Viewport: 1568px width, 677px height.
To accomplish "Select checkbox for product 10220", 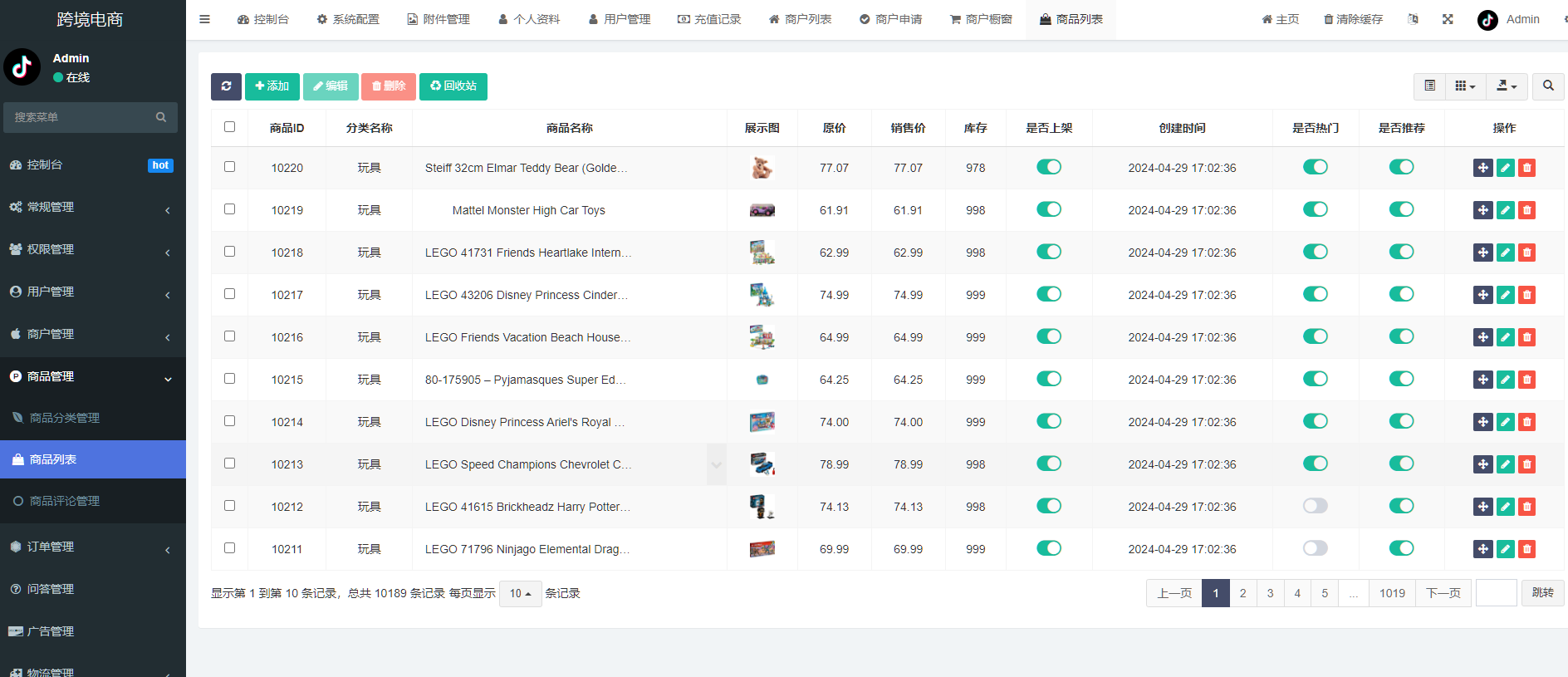I will click(229, 167).
